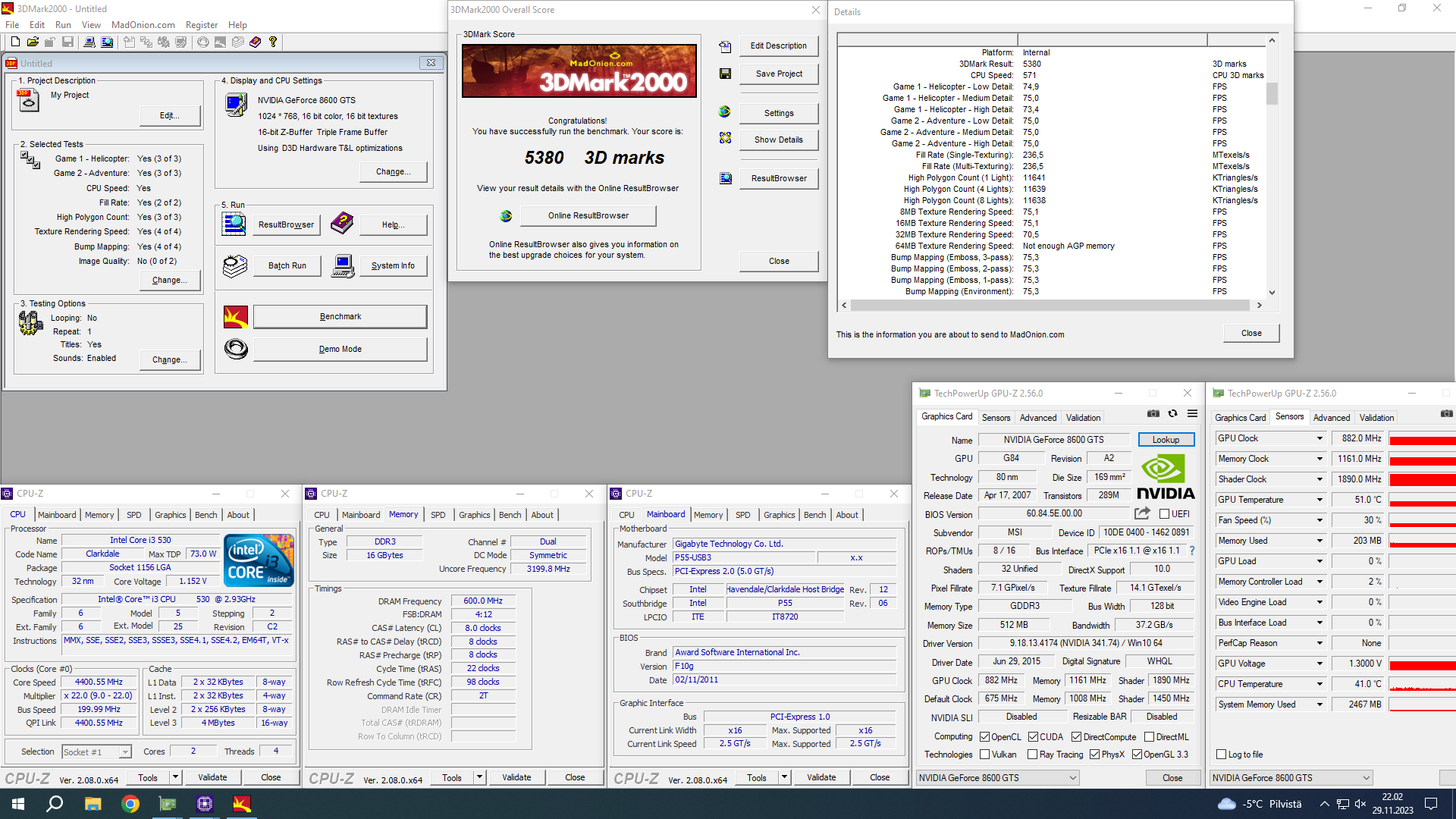Expand the GPU Temperature sensor dropdown

[x=1319, y=500]
